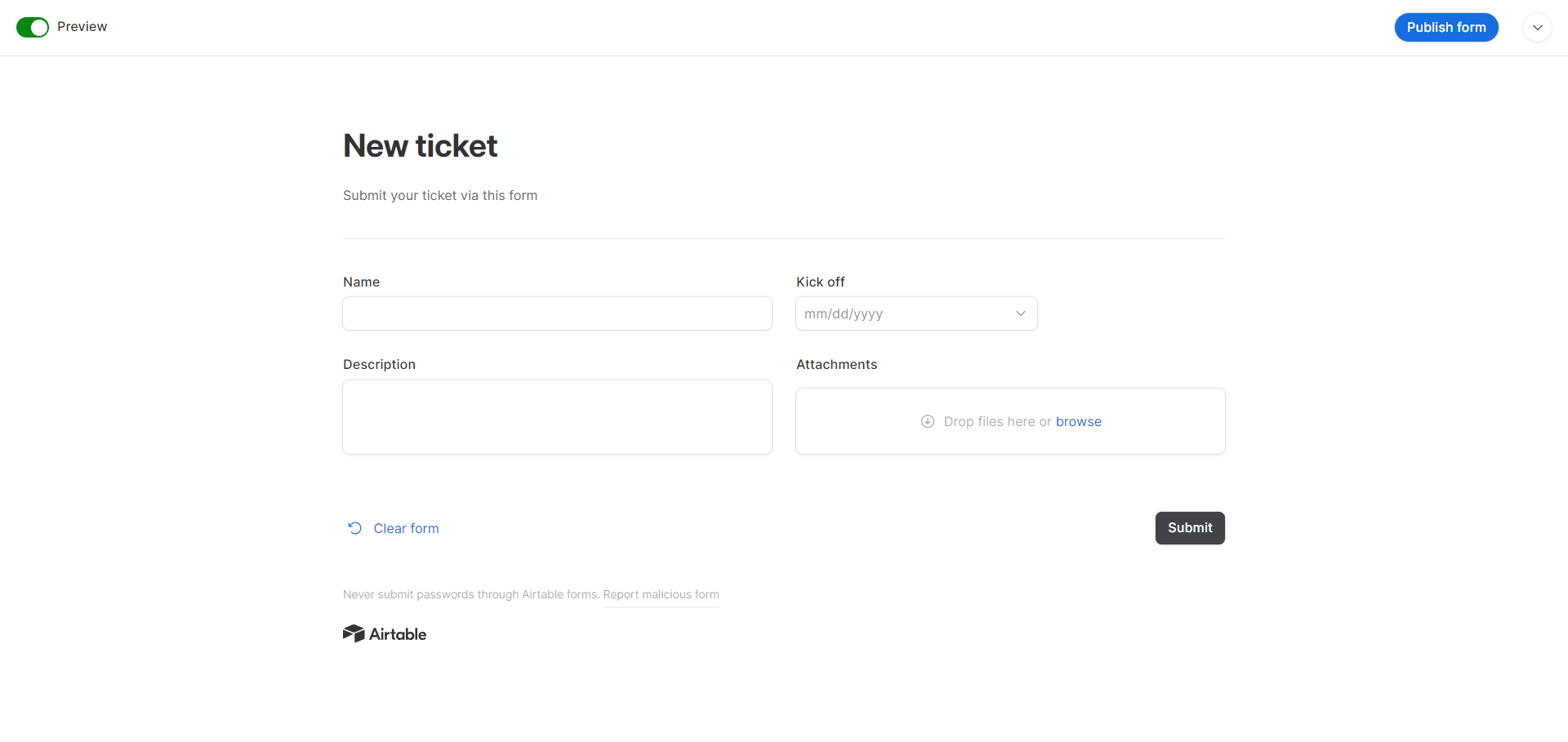The image size is (1568, 742).
Task: Click the download arrow icon in Attachments
Action: (928, 421)
